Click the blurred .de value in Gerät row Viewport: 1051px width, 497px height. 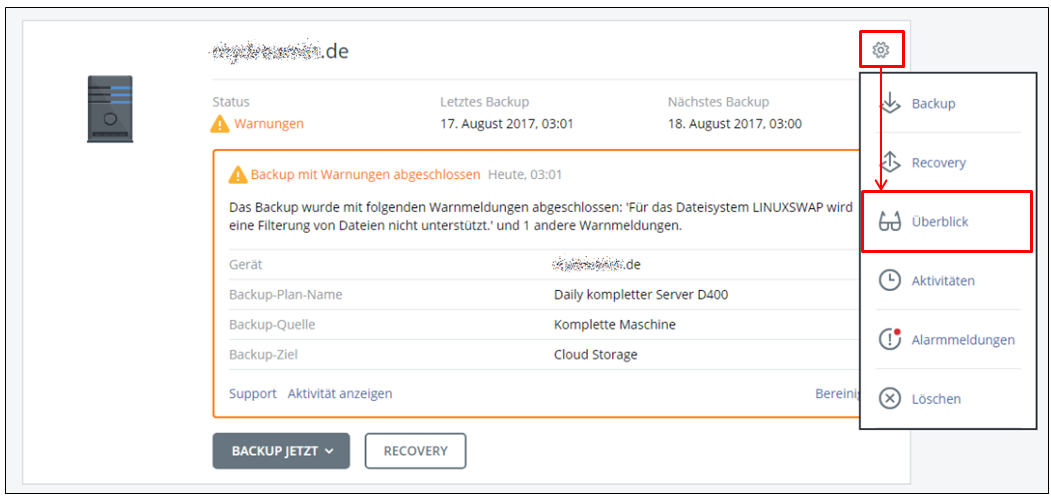coord(596,265)
